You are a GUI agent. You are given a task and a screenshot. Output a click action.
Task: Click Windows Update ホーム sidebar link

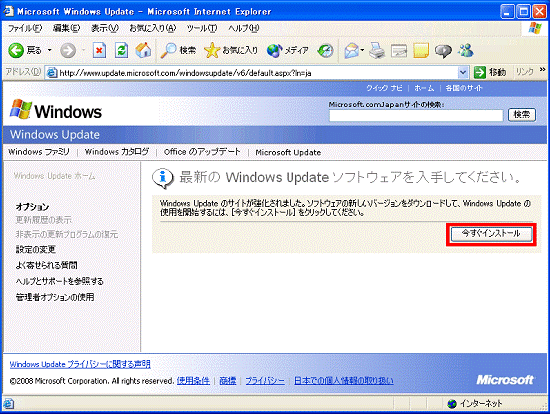pyautogui.click(x=54, y=176)
